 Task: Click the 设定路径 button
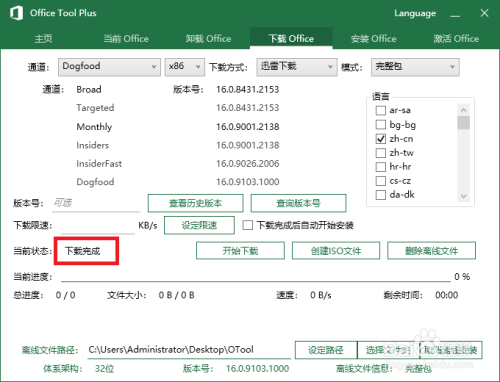(x=326, y=350)
